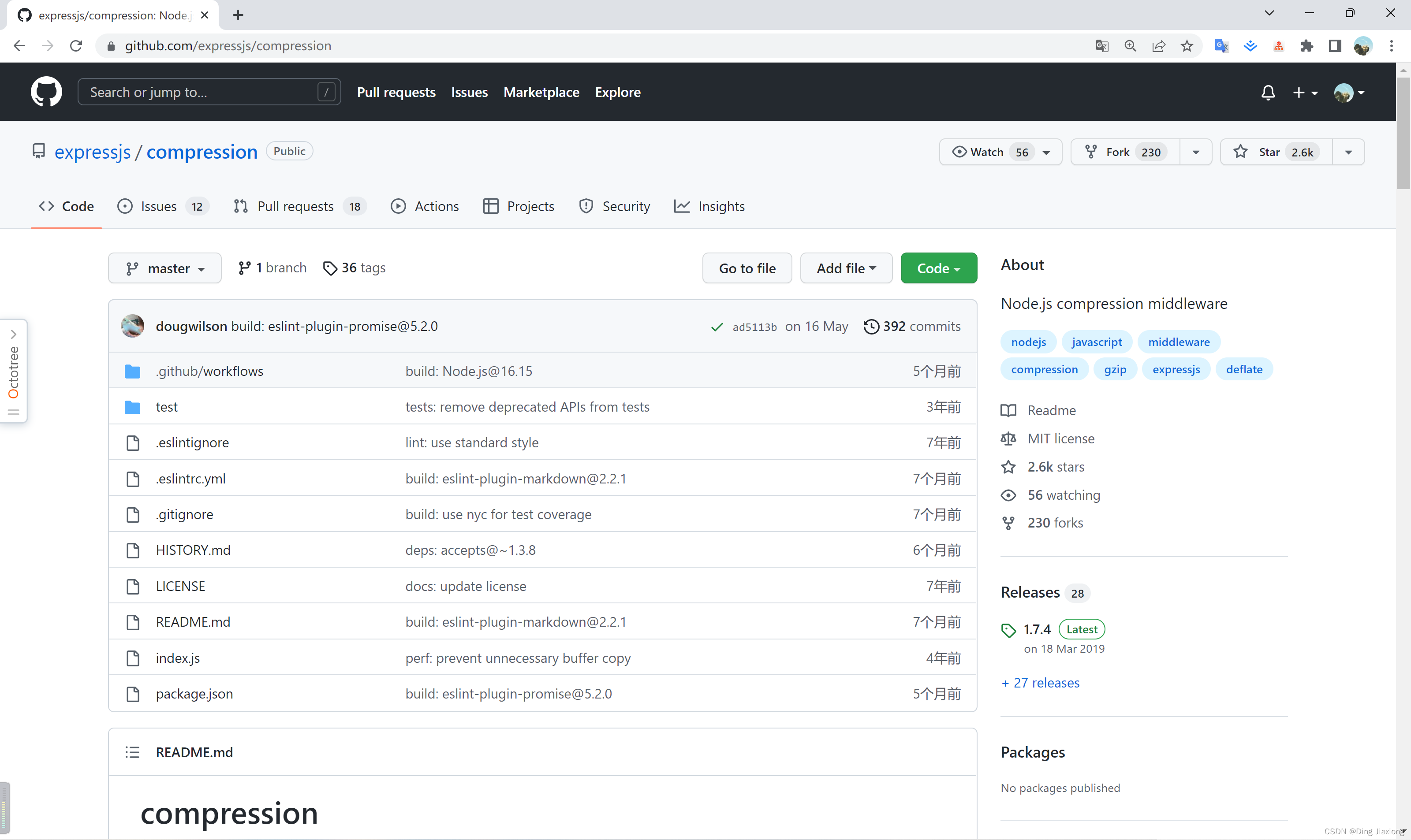This screenshot has width=1411, height=840.
Task: Open the package.json file
Action: 194,693
